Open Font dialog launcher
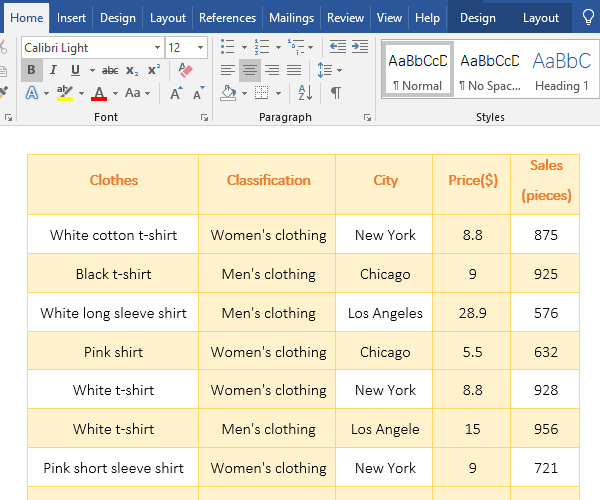 coord(204,117)
